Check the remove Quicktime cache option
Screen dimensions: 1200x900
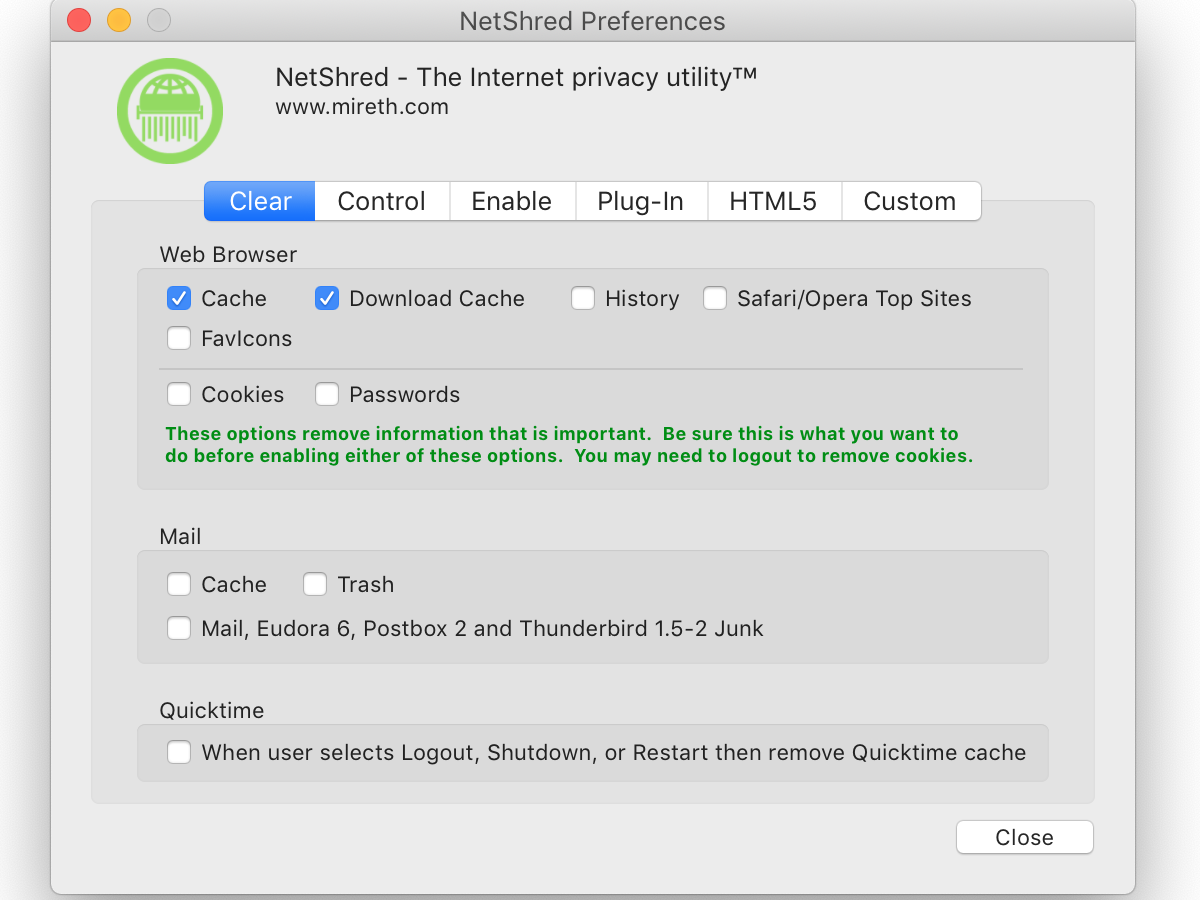[179, 752]
